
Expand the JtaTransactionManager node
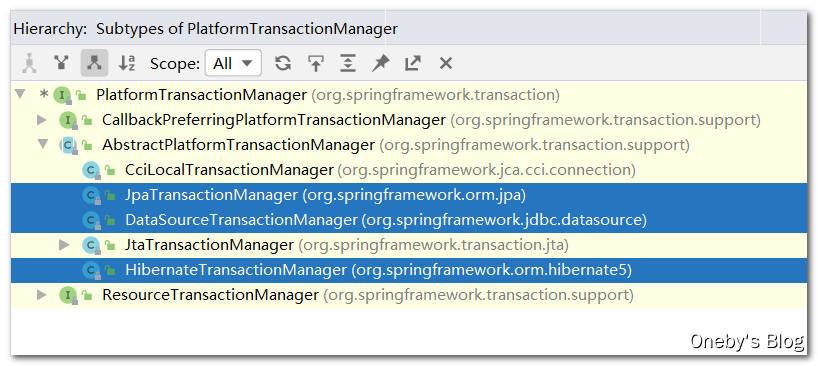tap(65, 245)
